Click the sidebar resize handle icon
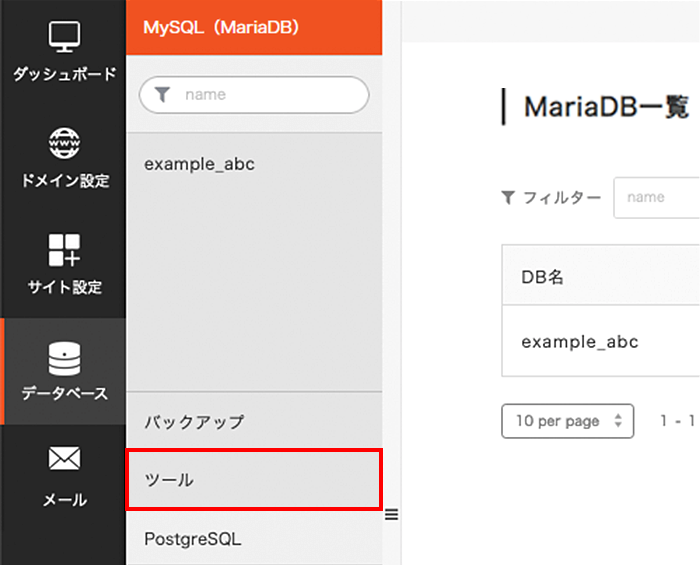 pyautogui.click(x=392, y=515)
